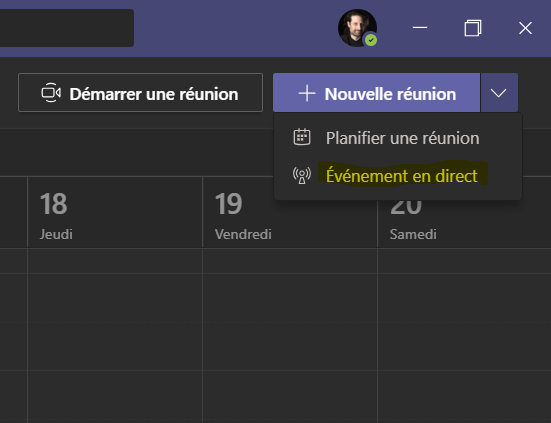Click the broadcast antenna icon for live event
Screen dimensions: 551x423
point(302,175)
